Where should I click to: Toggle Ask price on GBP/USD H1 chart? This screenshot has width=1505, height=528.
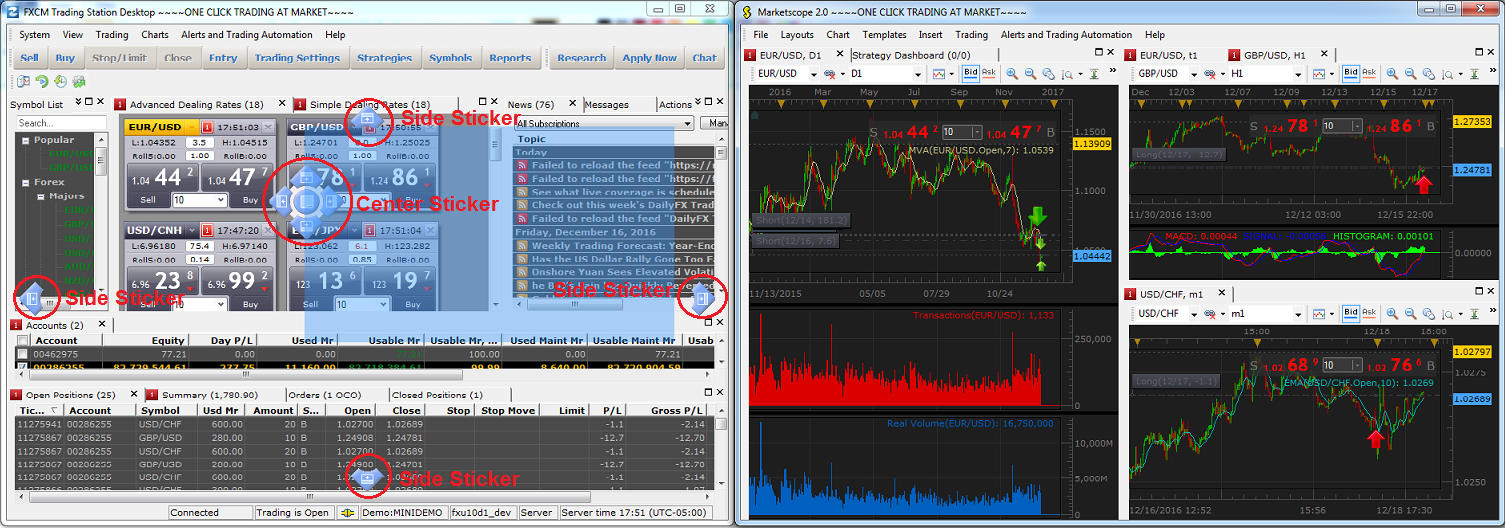[x=1370, y=73]
